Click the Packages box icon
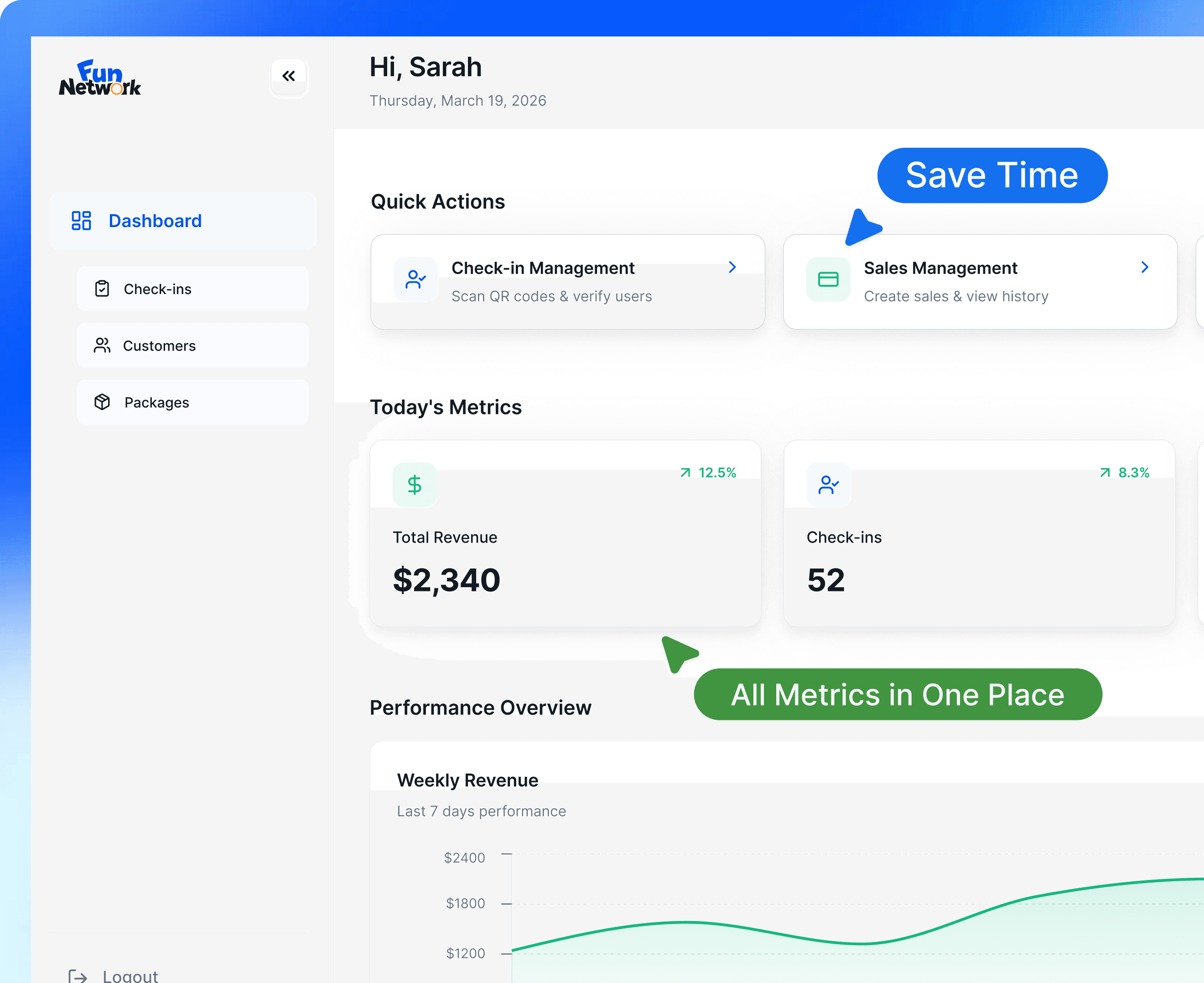 pyautogui.click(x=102, y=402)
